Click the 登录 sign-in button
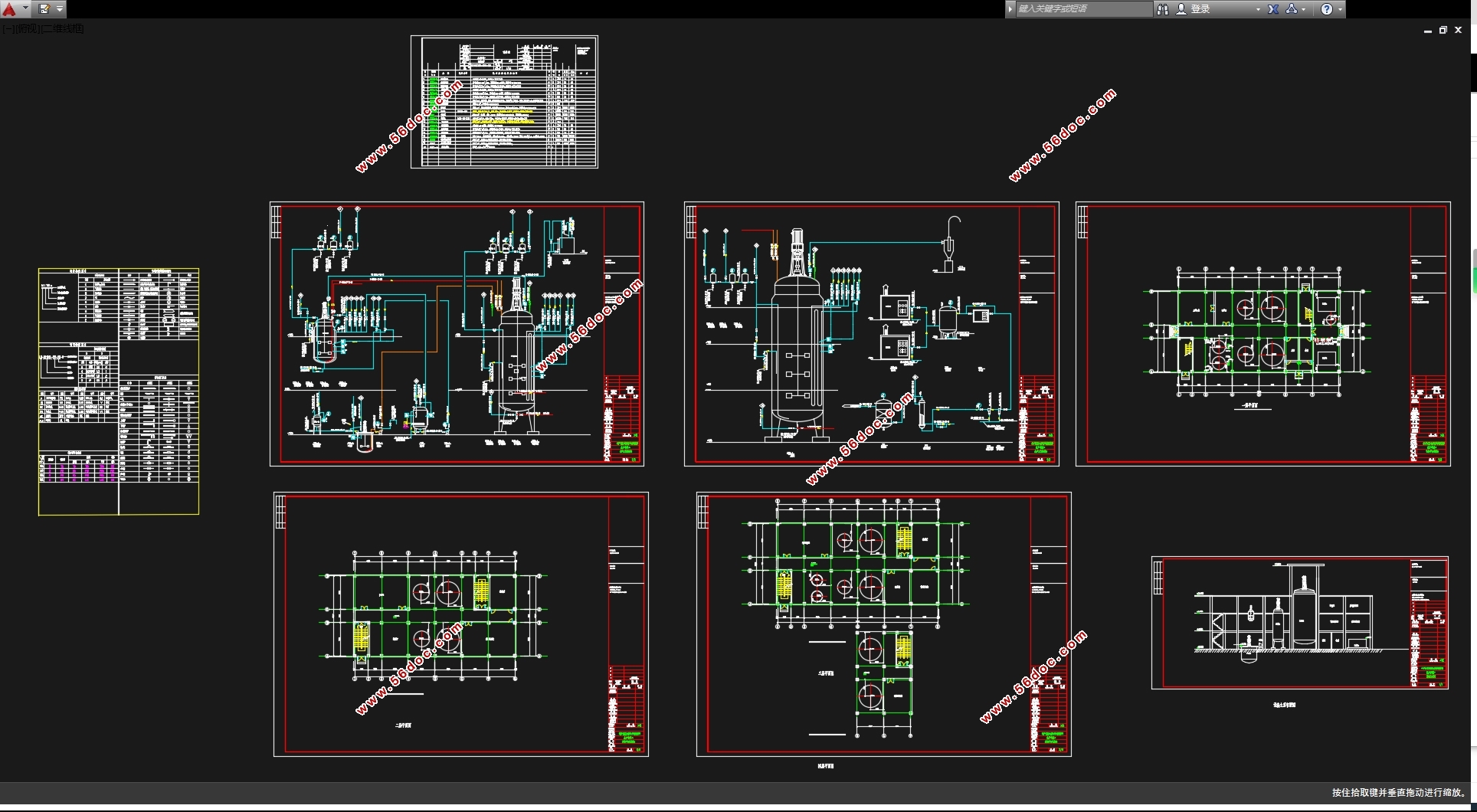The image size is (1477, 812). pos(1200,9)
